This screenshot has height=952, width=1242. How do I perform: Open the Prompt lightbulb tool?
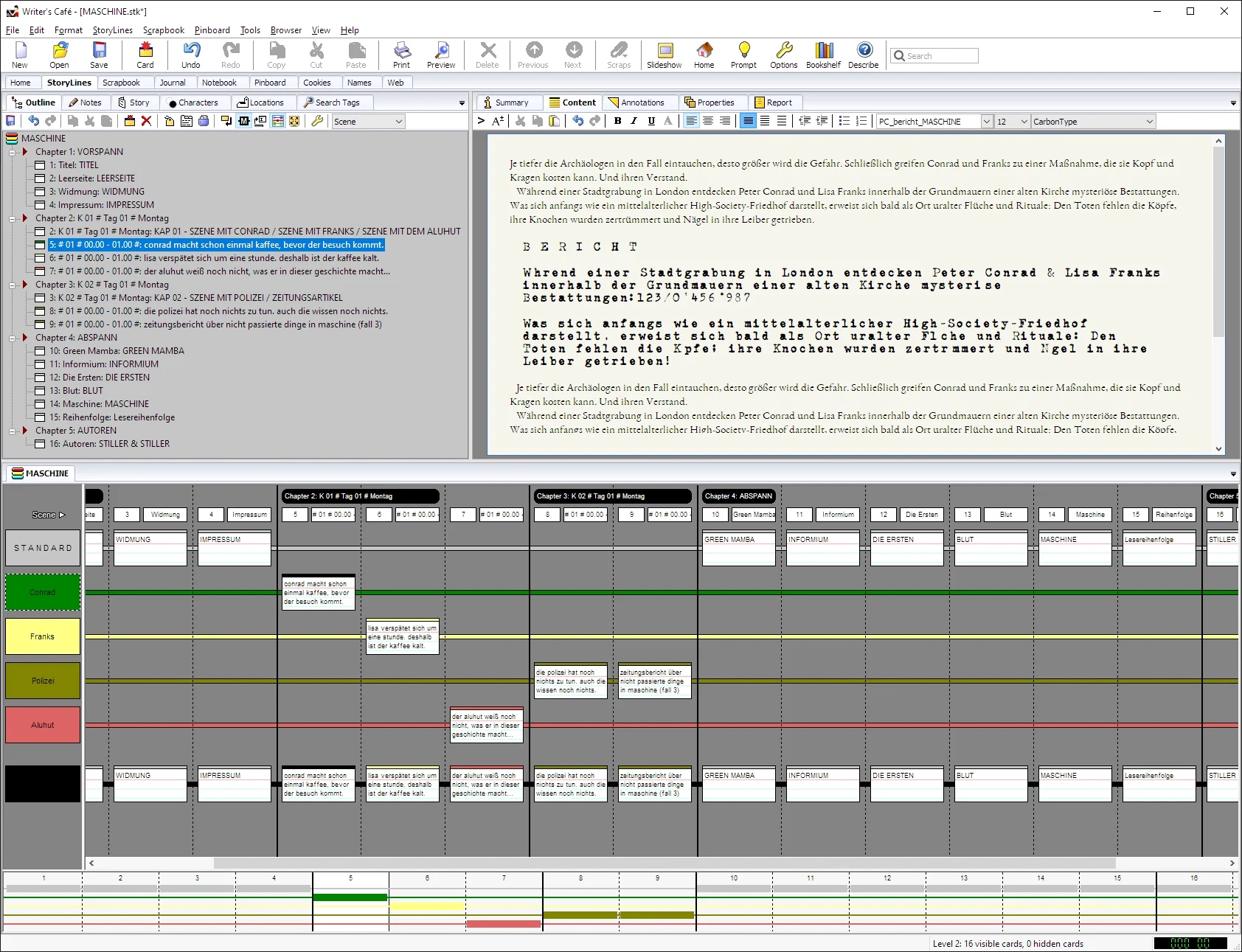pyautogui.click(x=743, y=55)
